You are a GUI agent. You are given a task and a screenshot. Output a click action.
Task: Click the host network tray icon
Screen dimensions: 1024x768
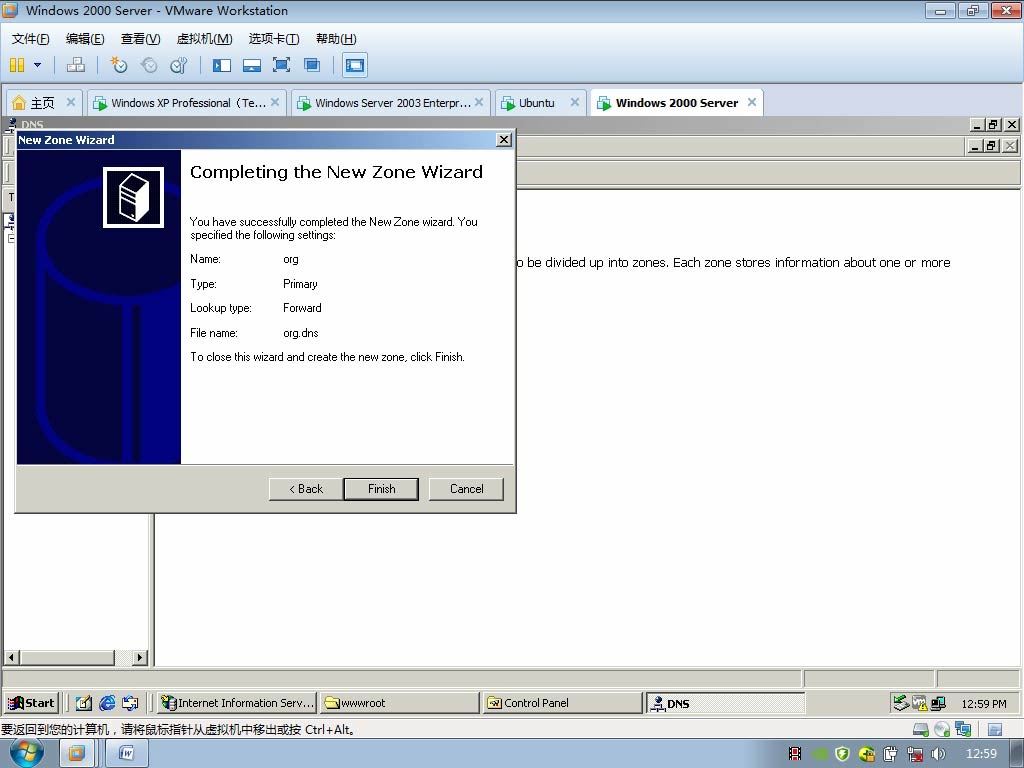click(915, 754)
